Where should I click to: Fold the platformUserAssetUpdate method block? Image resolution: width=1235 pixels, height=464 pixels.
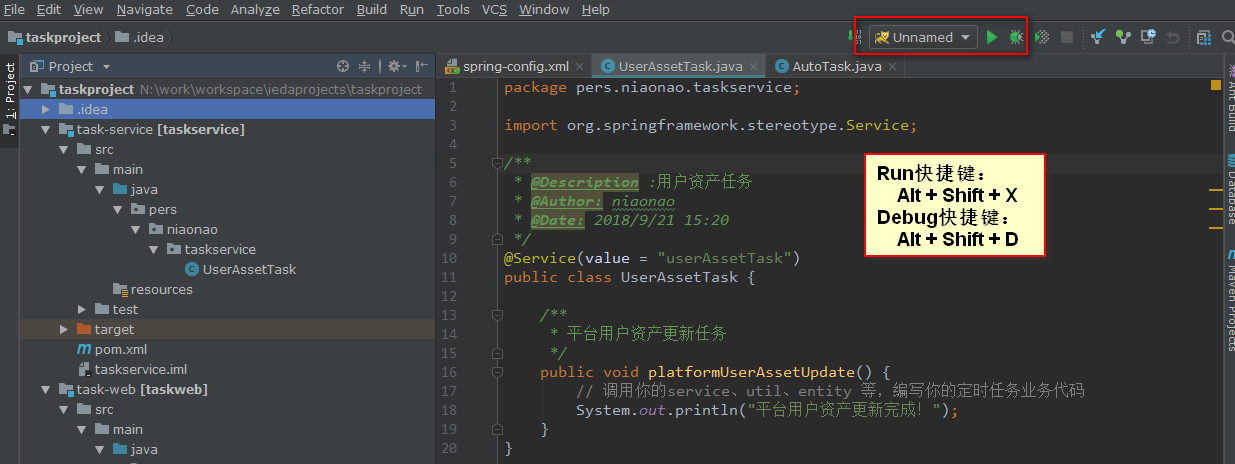click(x=497, y=371)
